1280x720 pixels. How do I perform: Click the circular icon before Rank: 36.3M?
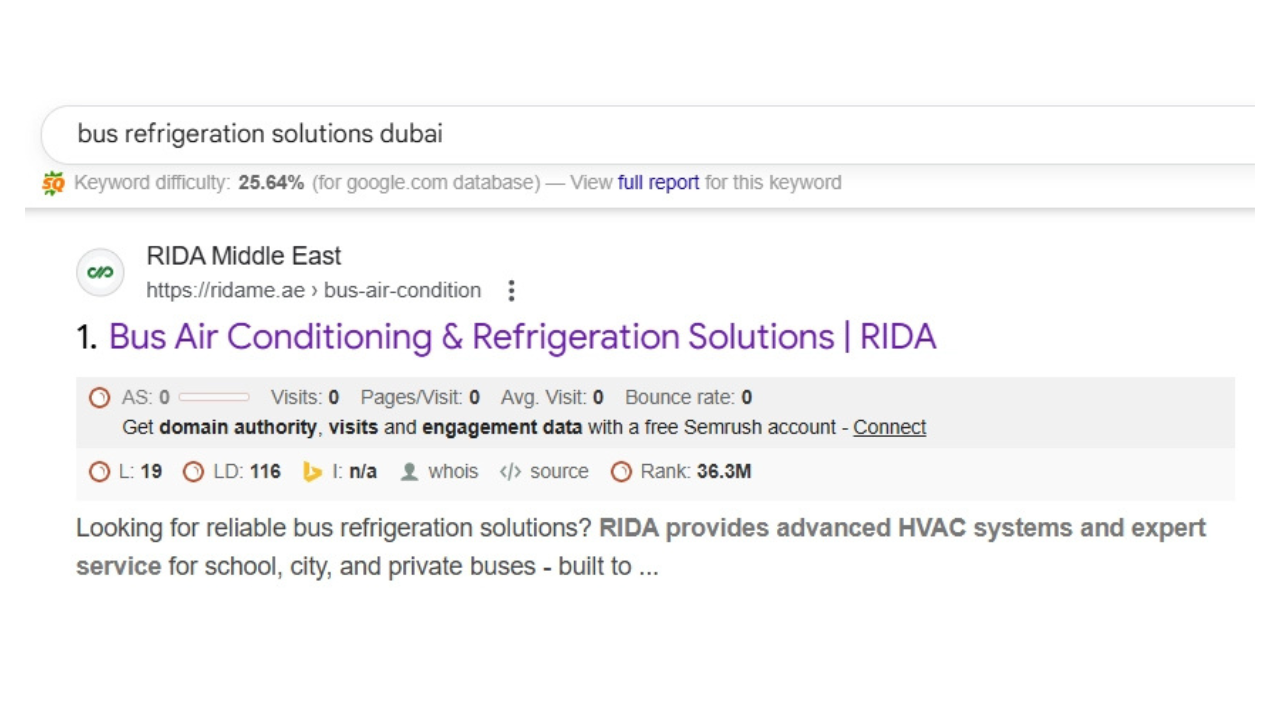621,472
